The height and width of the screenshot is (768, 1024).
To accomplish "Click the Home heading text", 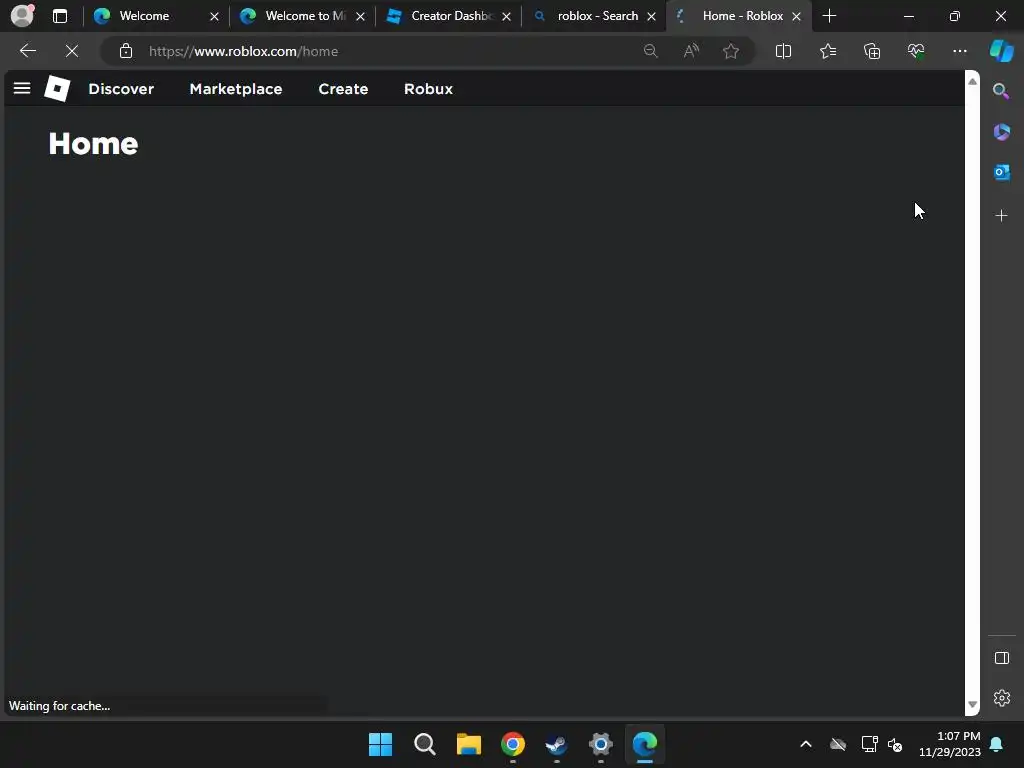I will (93, 144).
